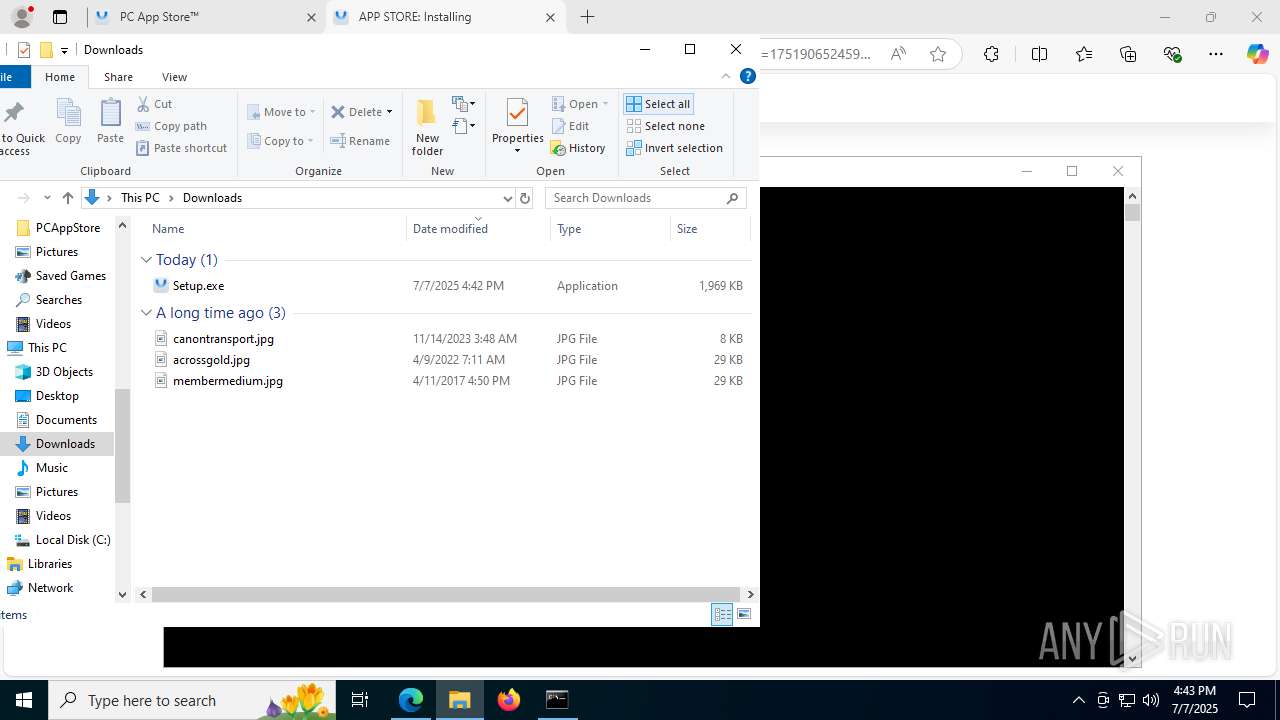
Task: Open Firefox from the taskbar
Action: coord(509,700)
